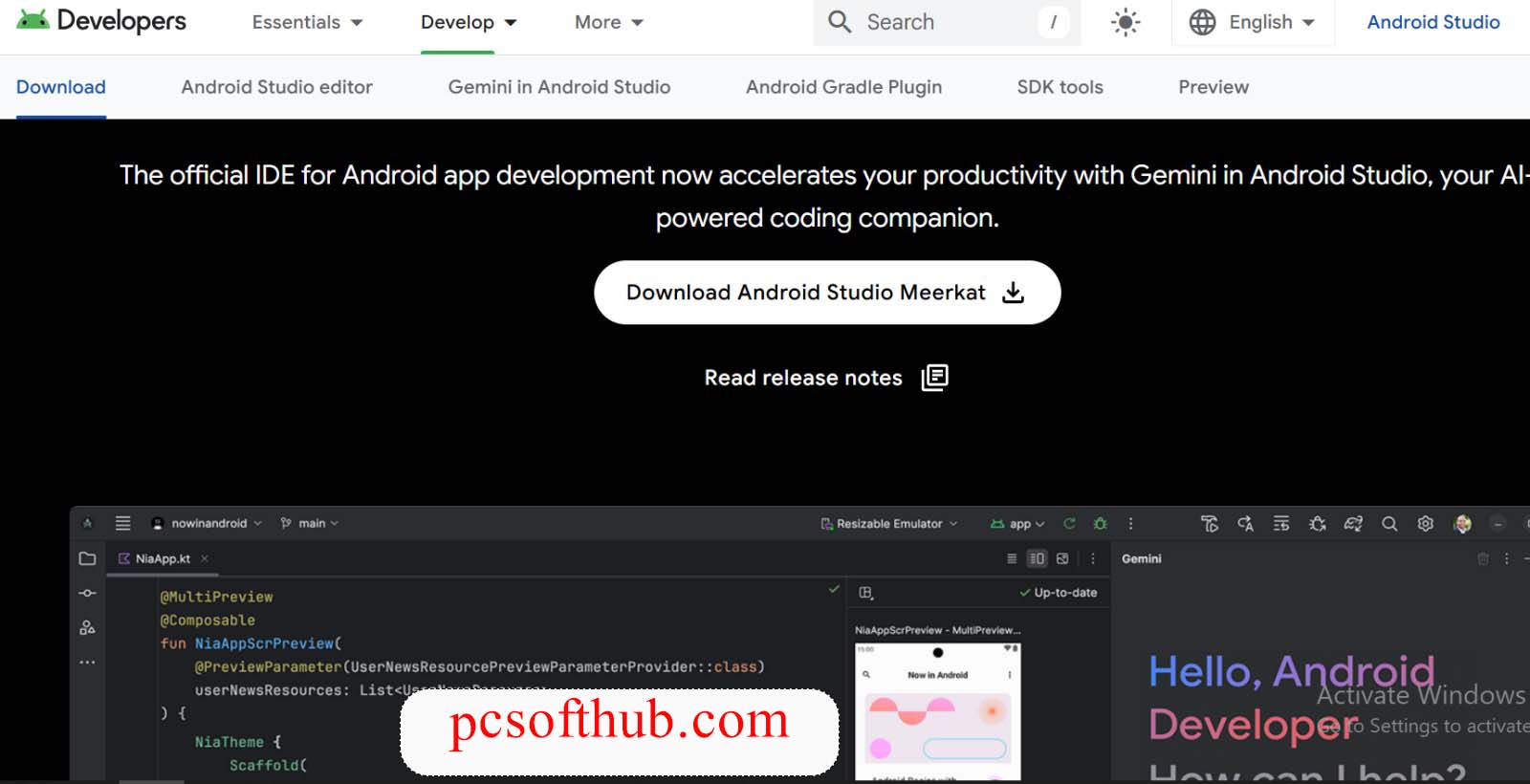Select Design-only editor view mode icon

1062,558
